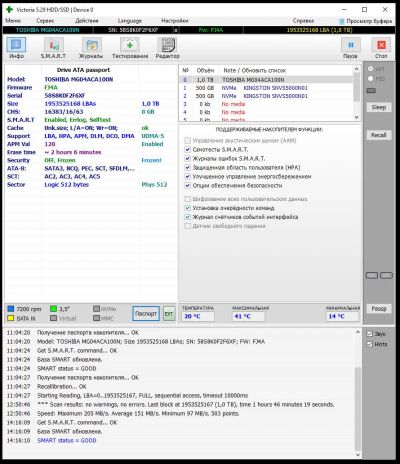The image size is (400, 464).
Task: Click the green cross Victoria app icon
Action: pyautogui.click(x=9, y=10)
